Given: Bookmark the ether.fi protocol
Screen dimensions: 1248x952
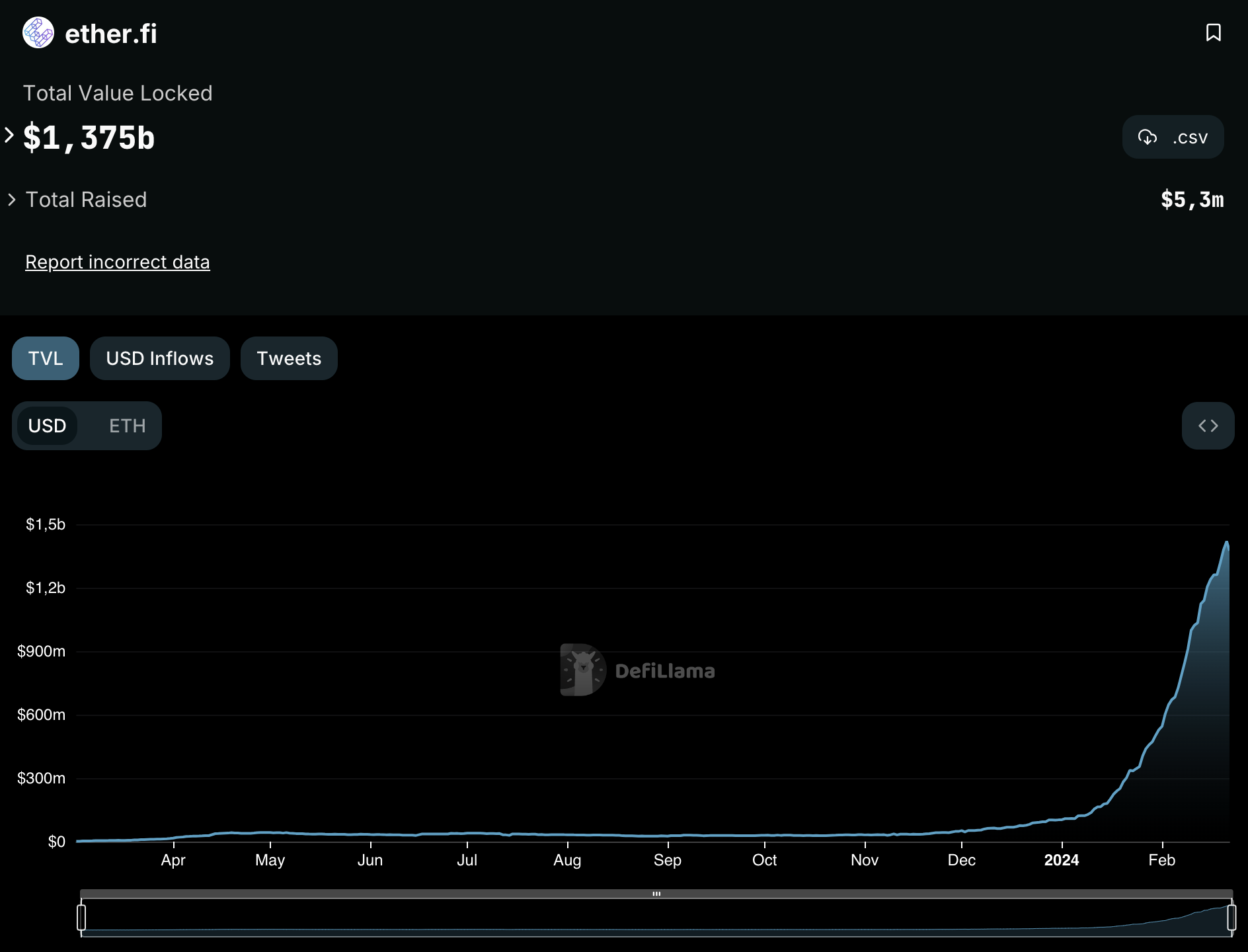Looking at the screenshot, I should tap(1213, 32).
